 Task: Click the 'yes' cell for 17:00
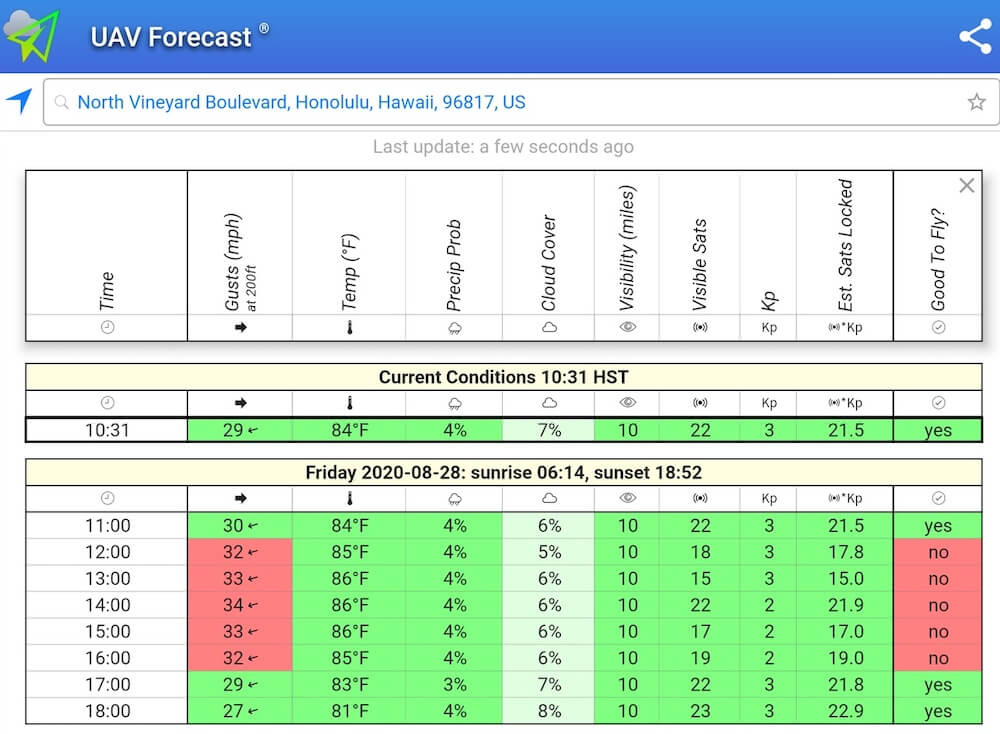tap(938, 685)
